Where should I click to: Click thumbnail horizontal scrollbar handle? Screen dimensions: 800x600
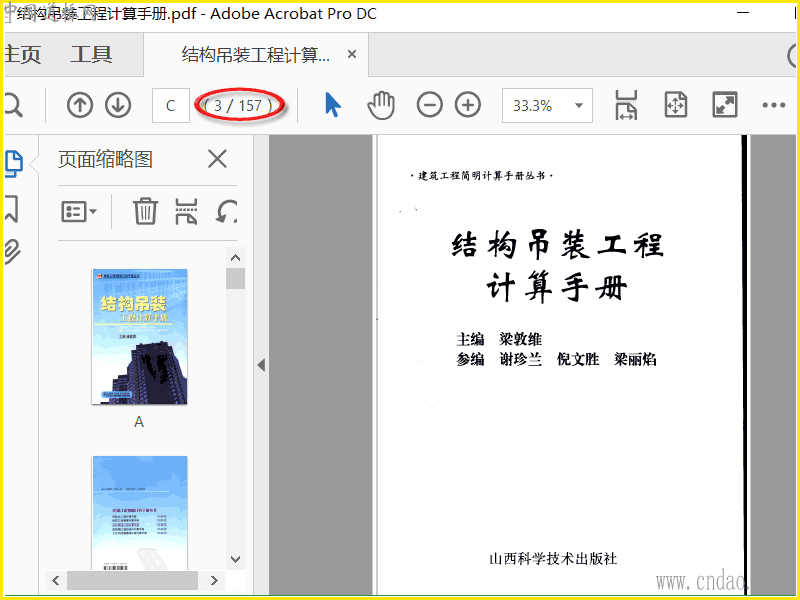click(132, 580)
